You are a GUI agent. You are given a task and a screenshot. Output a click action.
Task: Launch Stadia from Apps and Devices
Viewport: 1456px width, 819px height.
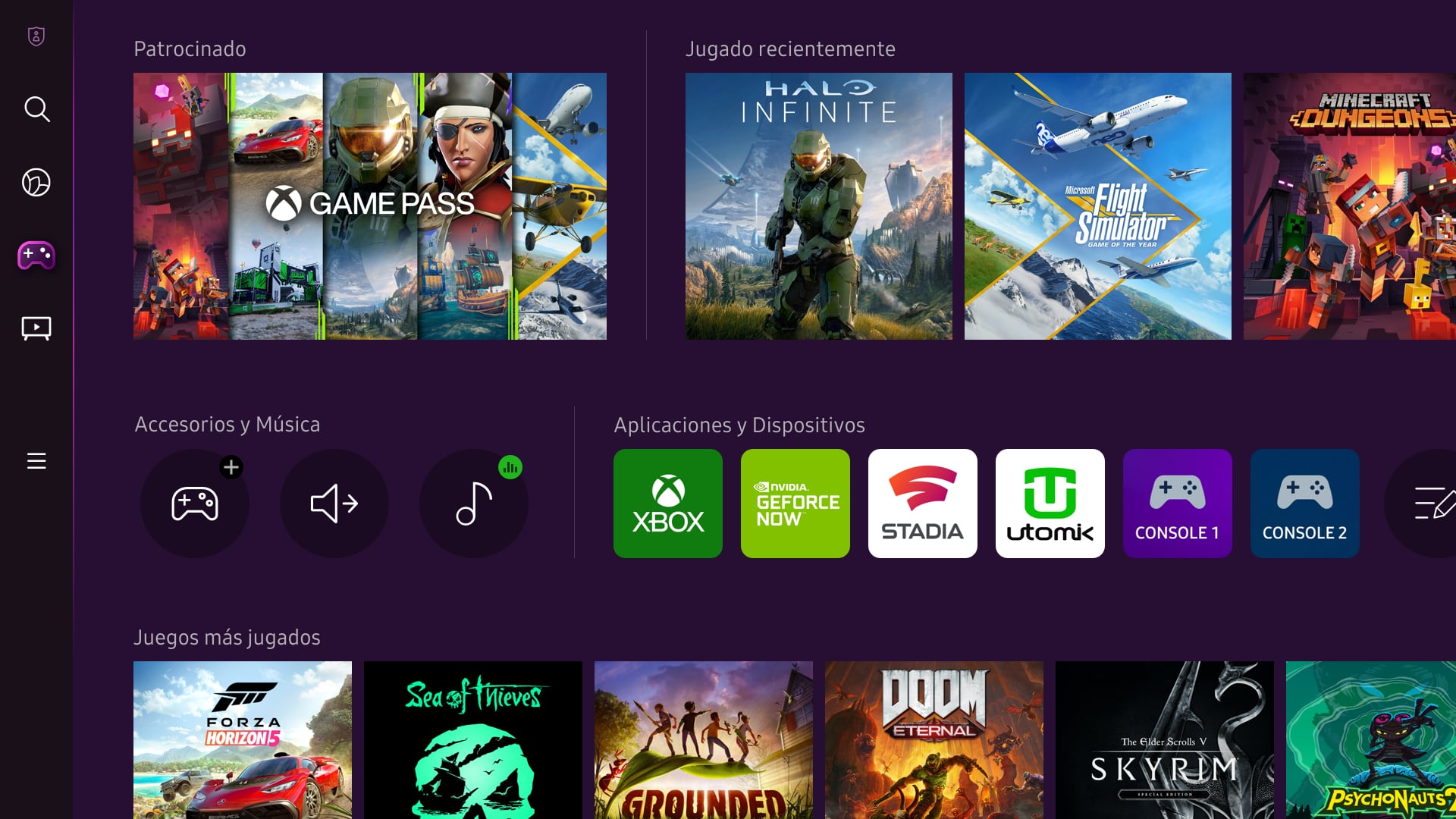[x=922, y=503]
